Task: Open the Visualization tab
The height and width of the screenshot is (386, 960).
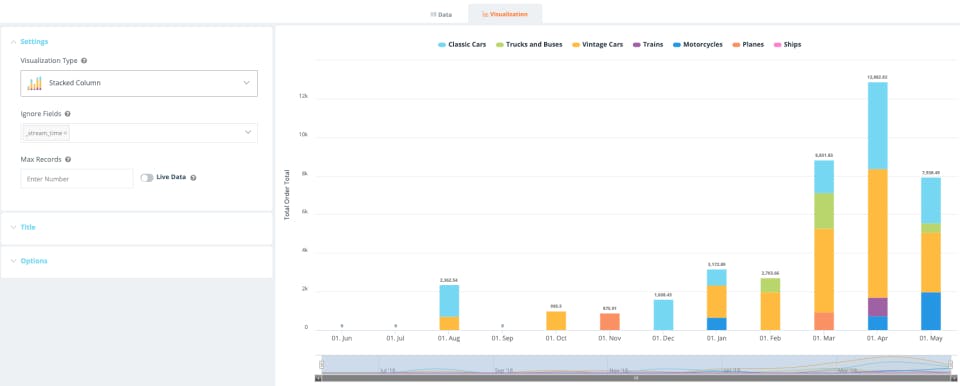Action: coord(504,13)
